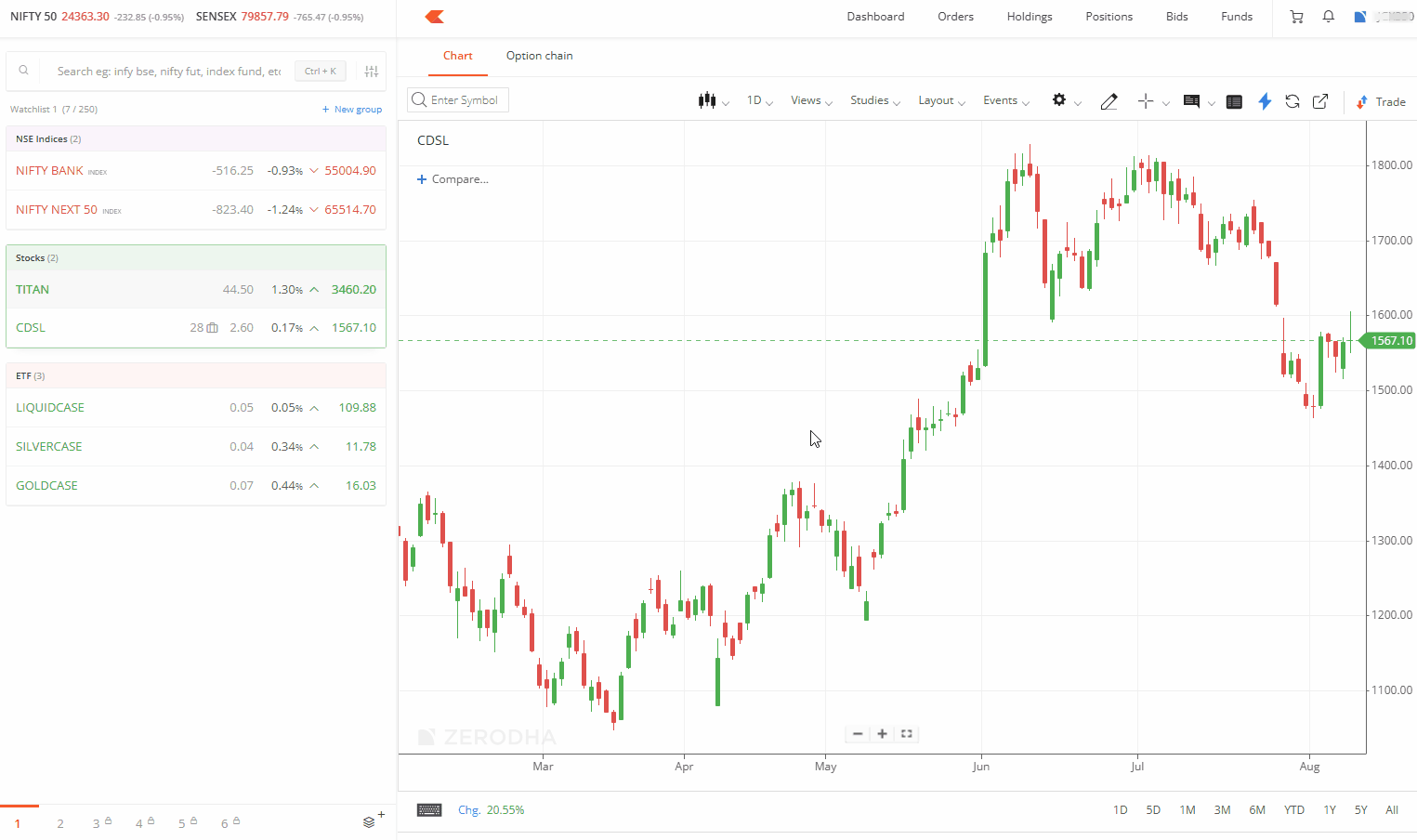Open the notifications bell
The width and height of the screenshot is (1417, 840).
pyautogui.click(x=1329, y=17)
